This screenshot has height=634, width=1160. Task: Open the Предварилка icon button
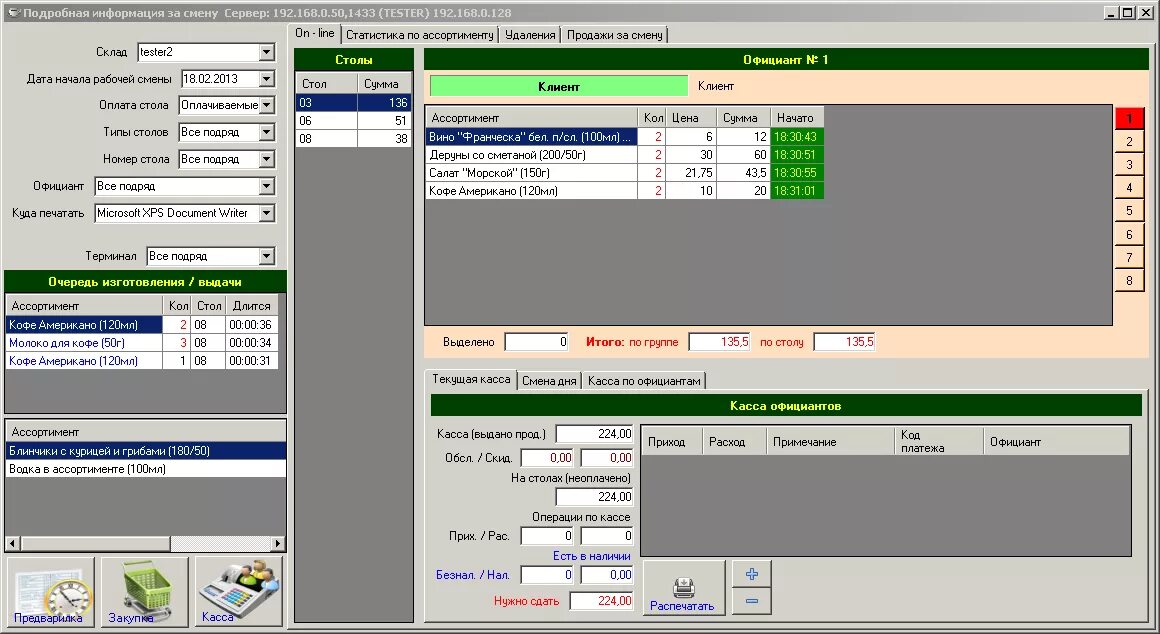tap(50, 592)
